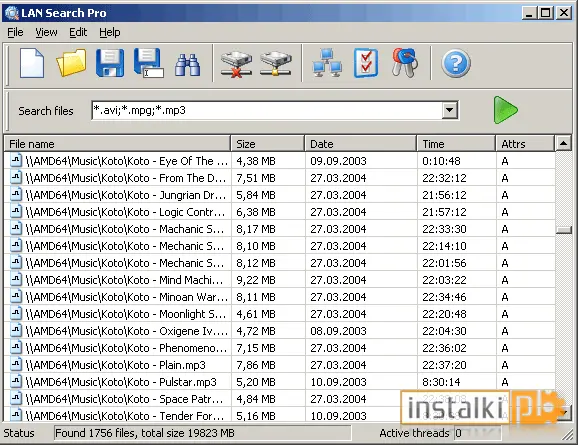The height and width of the screenshot is (445, 578).
Task: Open the options checklist icon
Action: [366, 63]
